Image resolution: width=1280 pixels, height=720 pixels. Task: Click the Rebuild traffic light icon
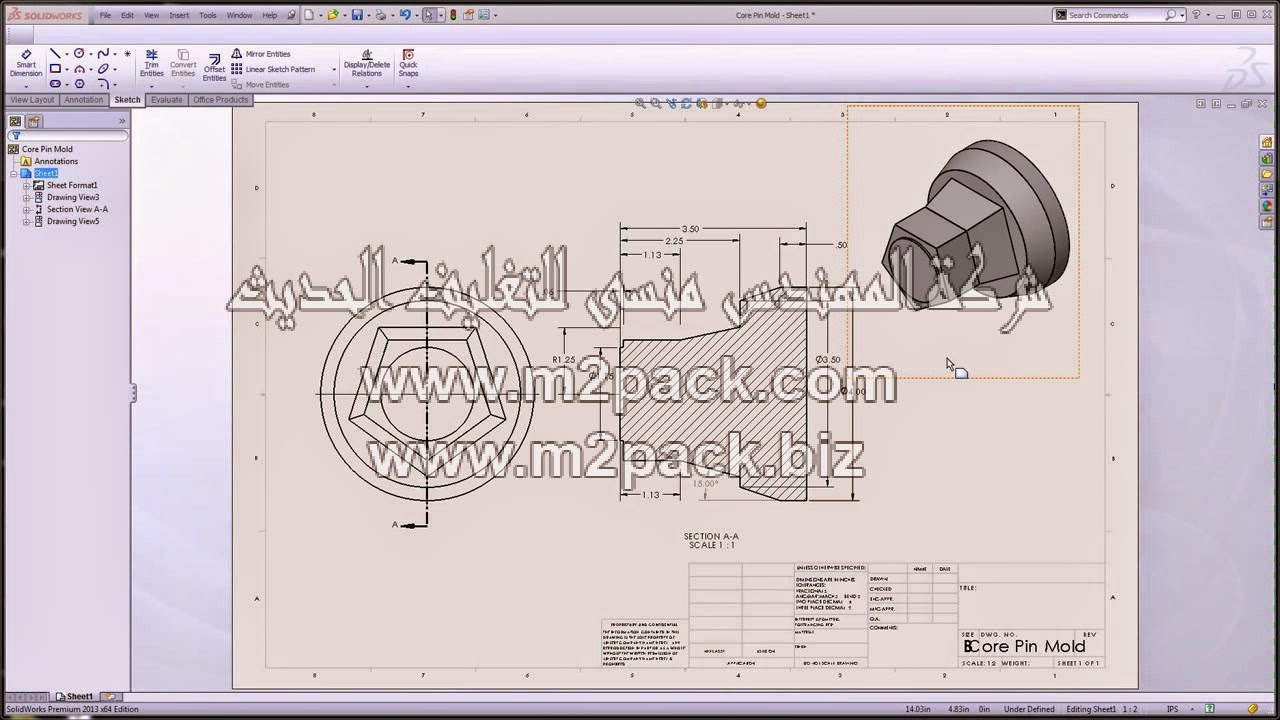(x=453, y=15)
